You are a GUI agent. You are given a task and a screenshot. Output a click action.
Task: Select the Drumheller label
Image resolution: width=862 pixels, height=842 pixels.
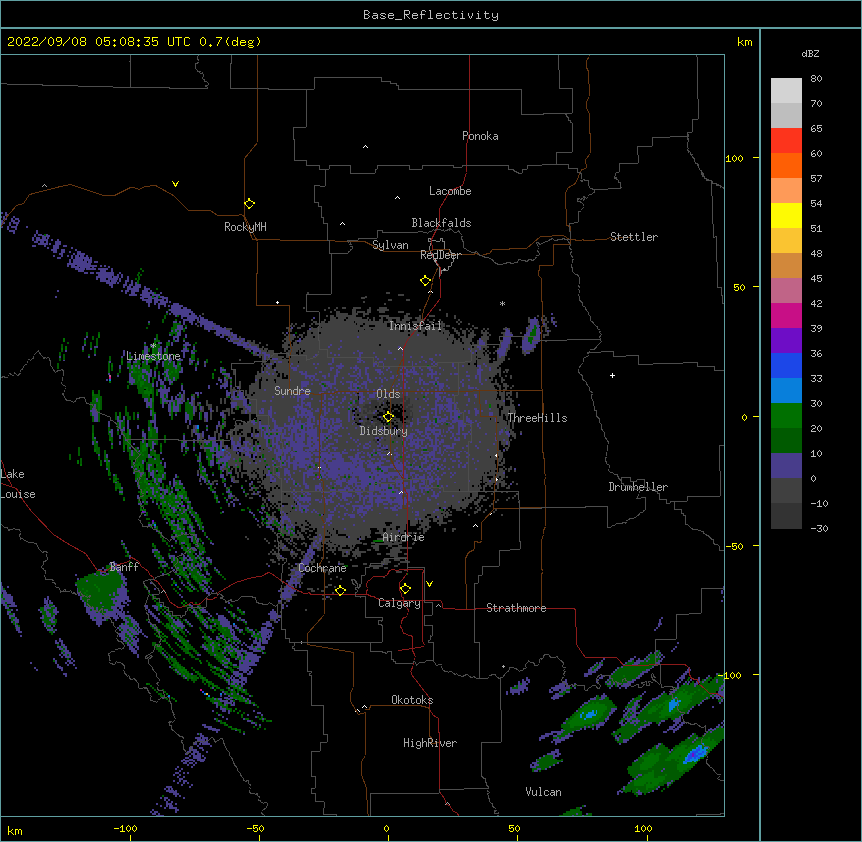pos(638,487)
